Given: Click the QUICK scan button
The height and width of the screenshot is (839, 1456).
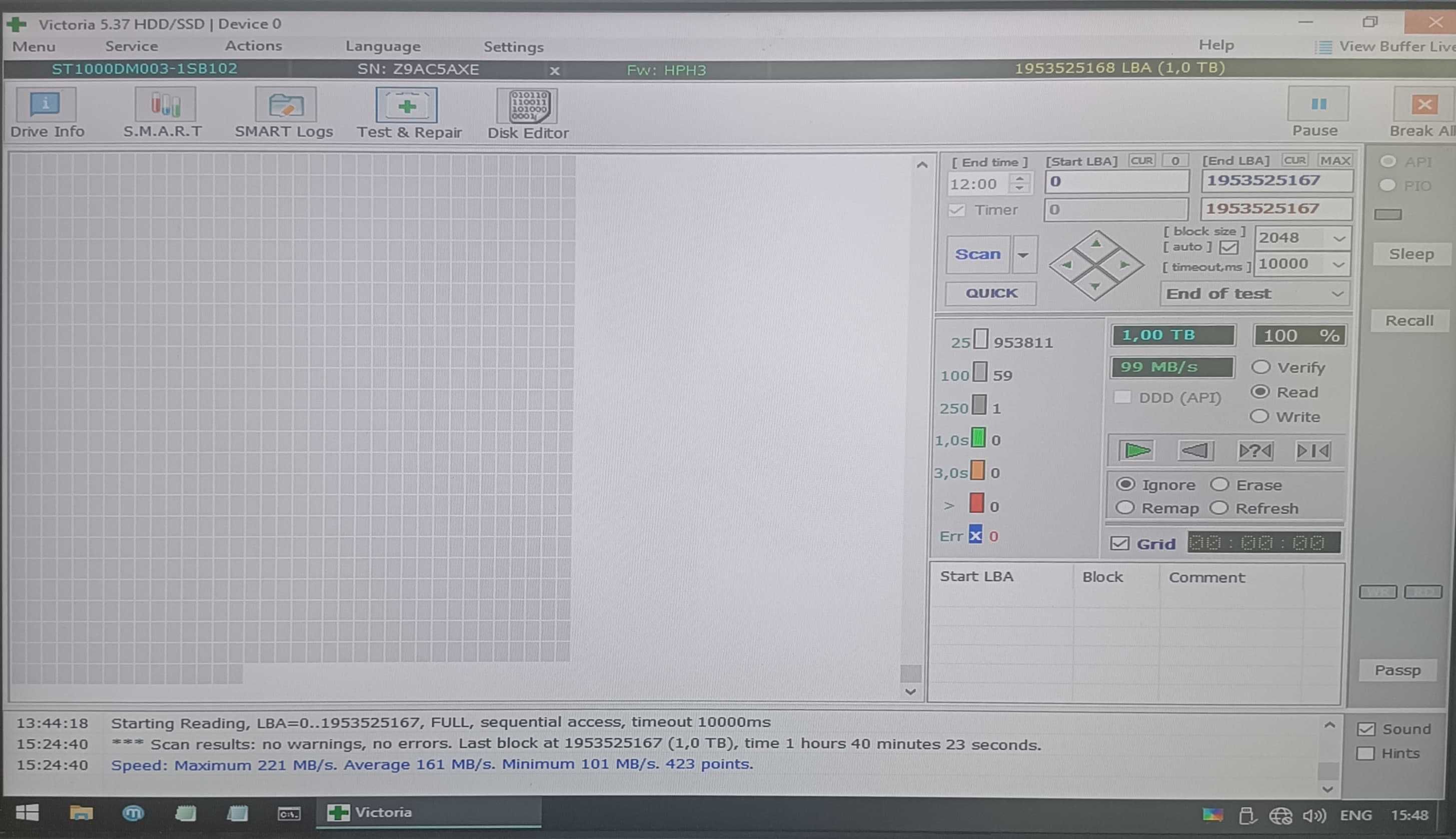Looking at the screenshot, I should coord(991,293).
